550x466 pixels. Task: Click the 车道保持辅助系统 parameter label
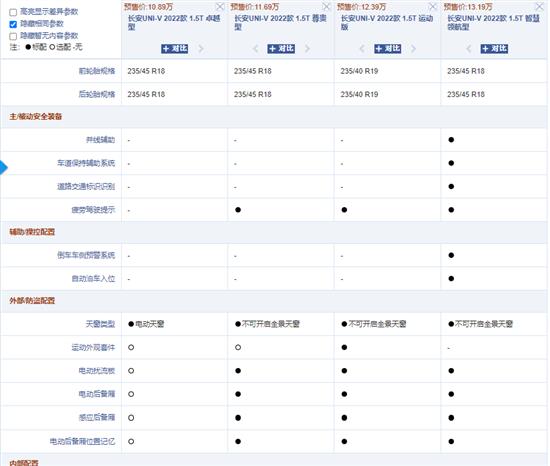(86, 163)
